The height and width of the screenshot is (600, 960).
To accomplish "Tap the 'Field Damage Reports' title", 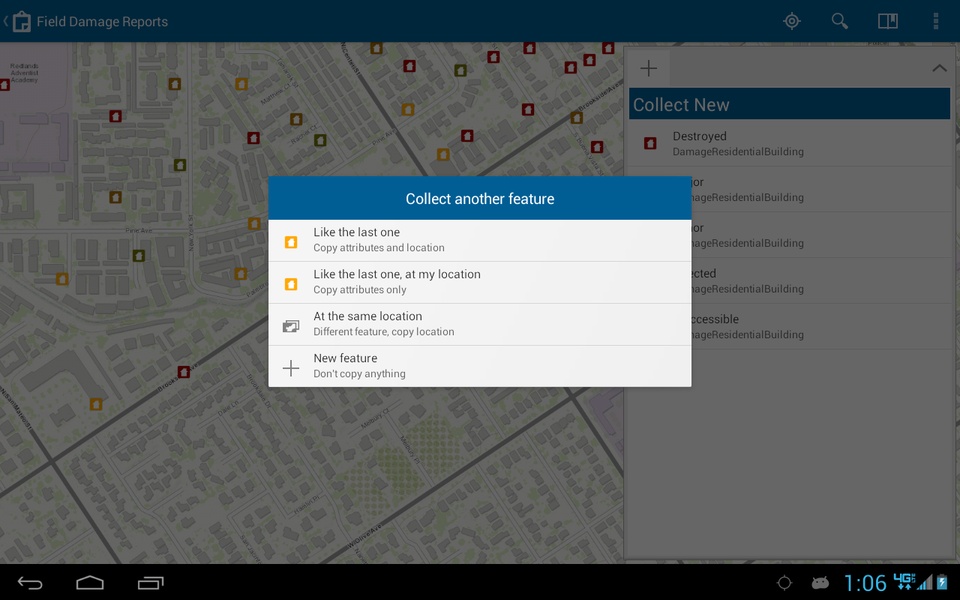I will coord(102,21).
